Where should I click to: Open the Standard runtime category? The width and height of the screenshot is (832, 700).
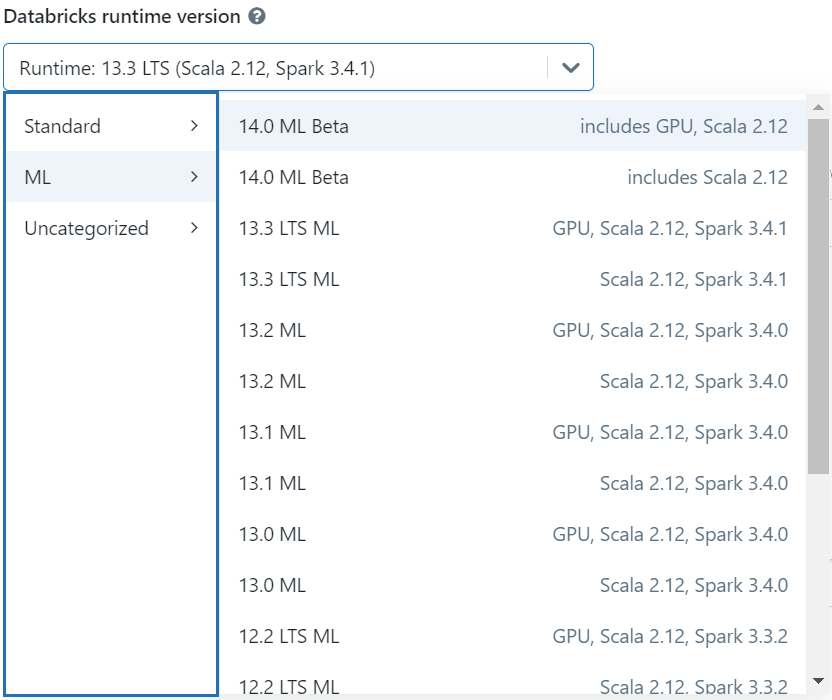111,126
